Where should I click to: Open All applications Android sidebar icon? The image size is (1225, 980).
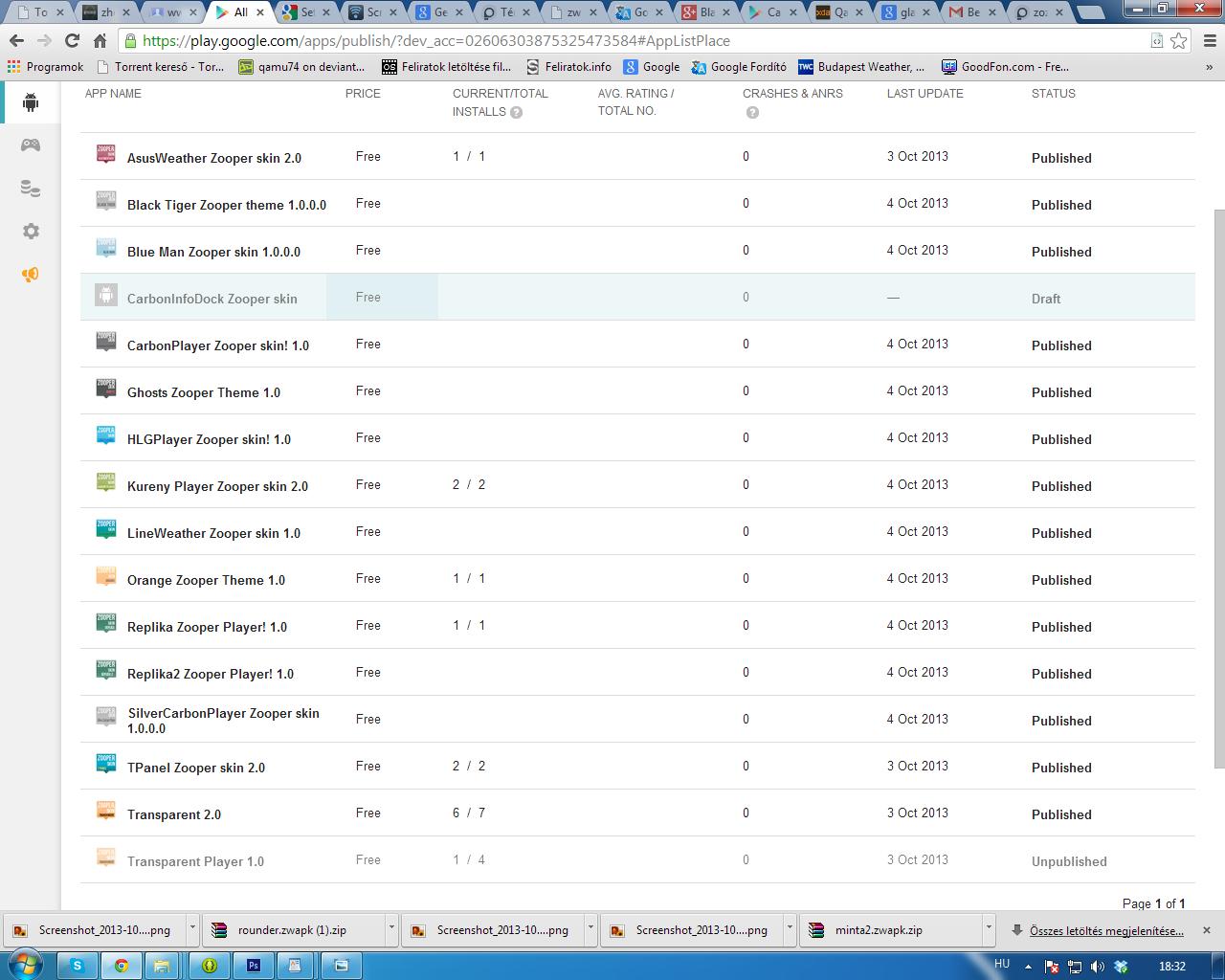coord(31,102)
